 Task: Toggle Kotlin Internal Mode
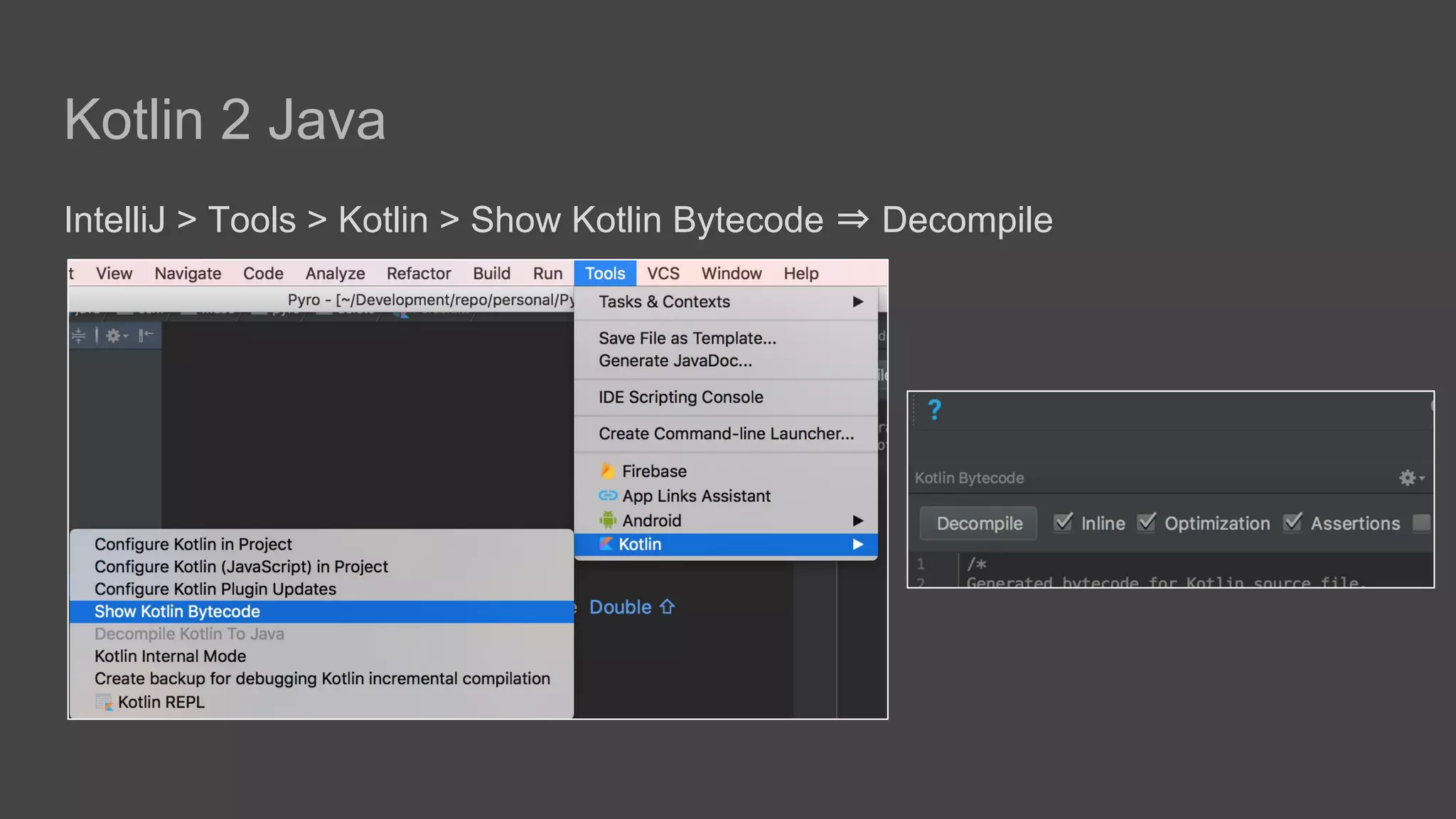321,656
